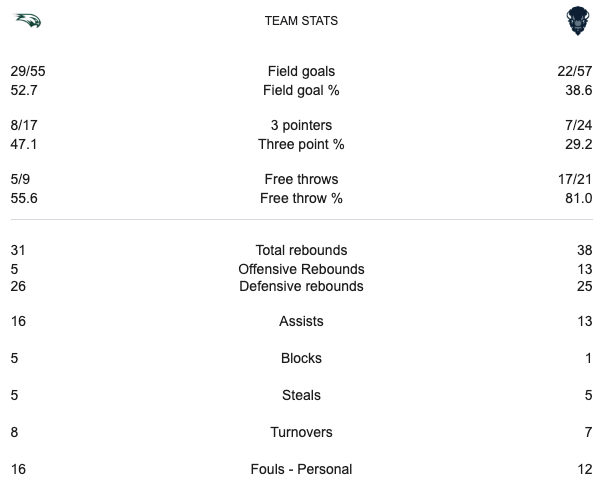Click the Defensive rebounds label

point(301,286)
